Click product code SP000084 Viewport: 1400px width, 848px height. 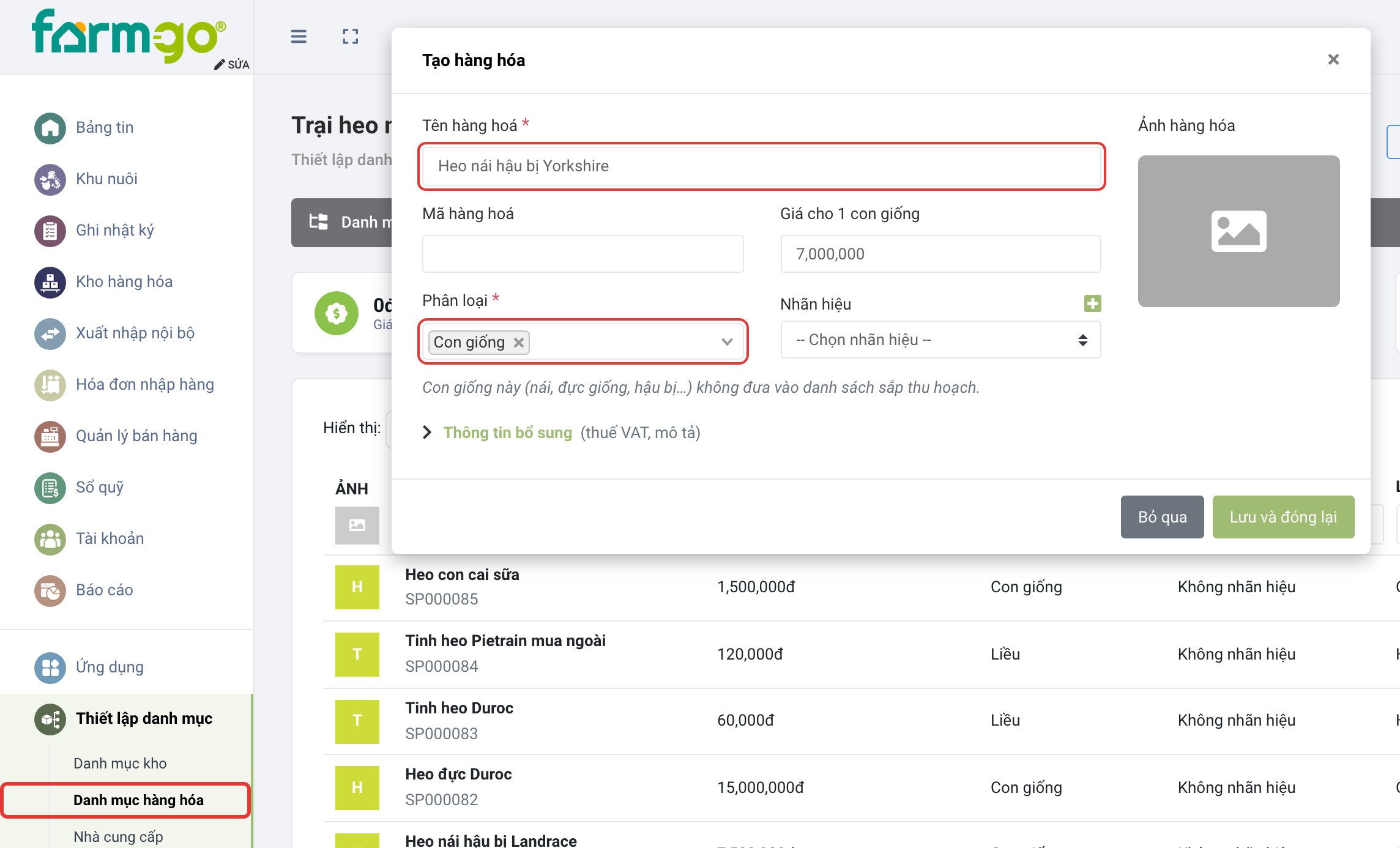[441, 666]
